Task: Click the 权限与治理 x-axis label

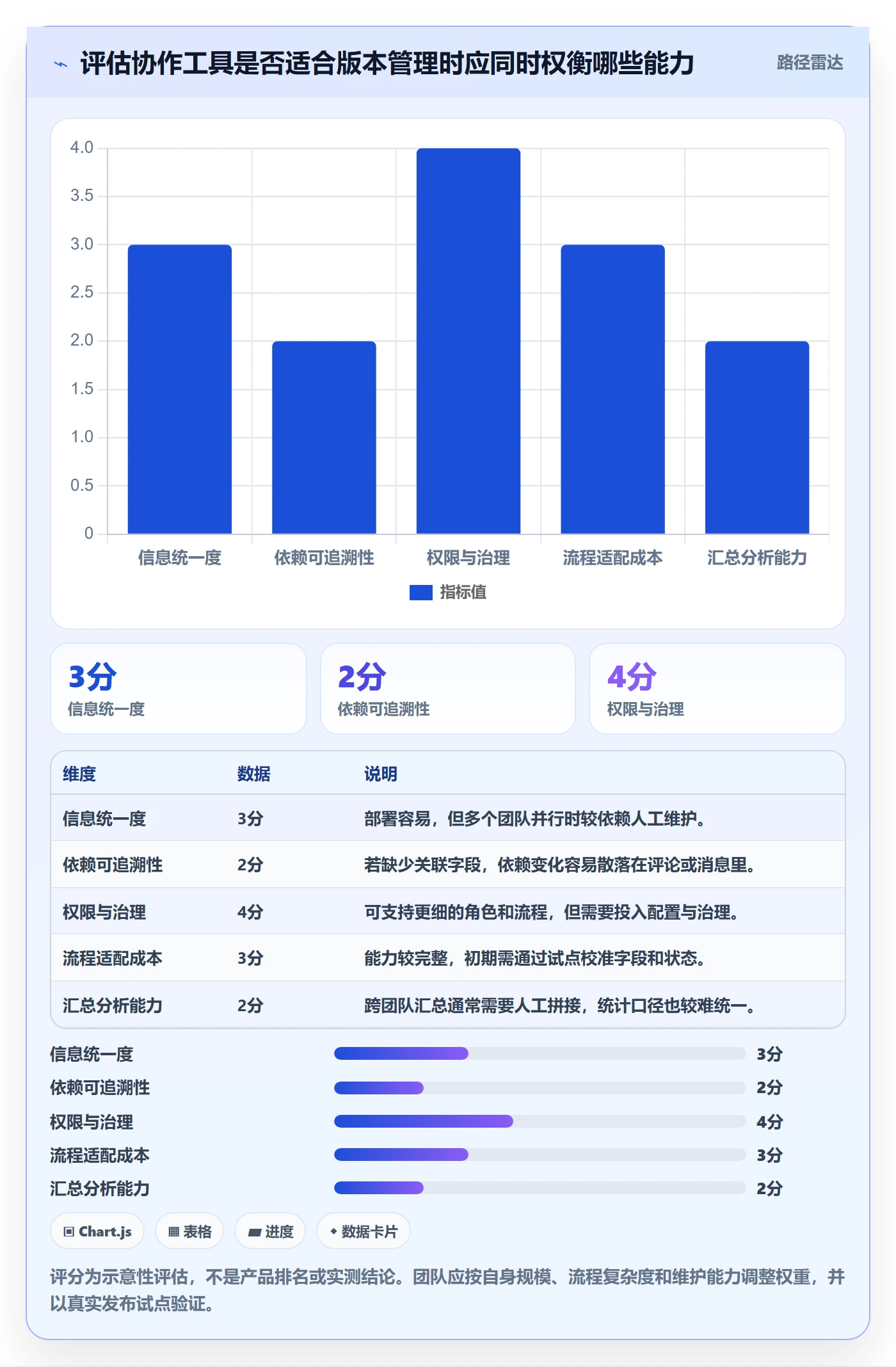Action: pyautogui.click(x=468, y=557)
